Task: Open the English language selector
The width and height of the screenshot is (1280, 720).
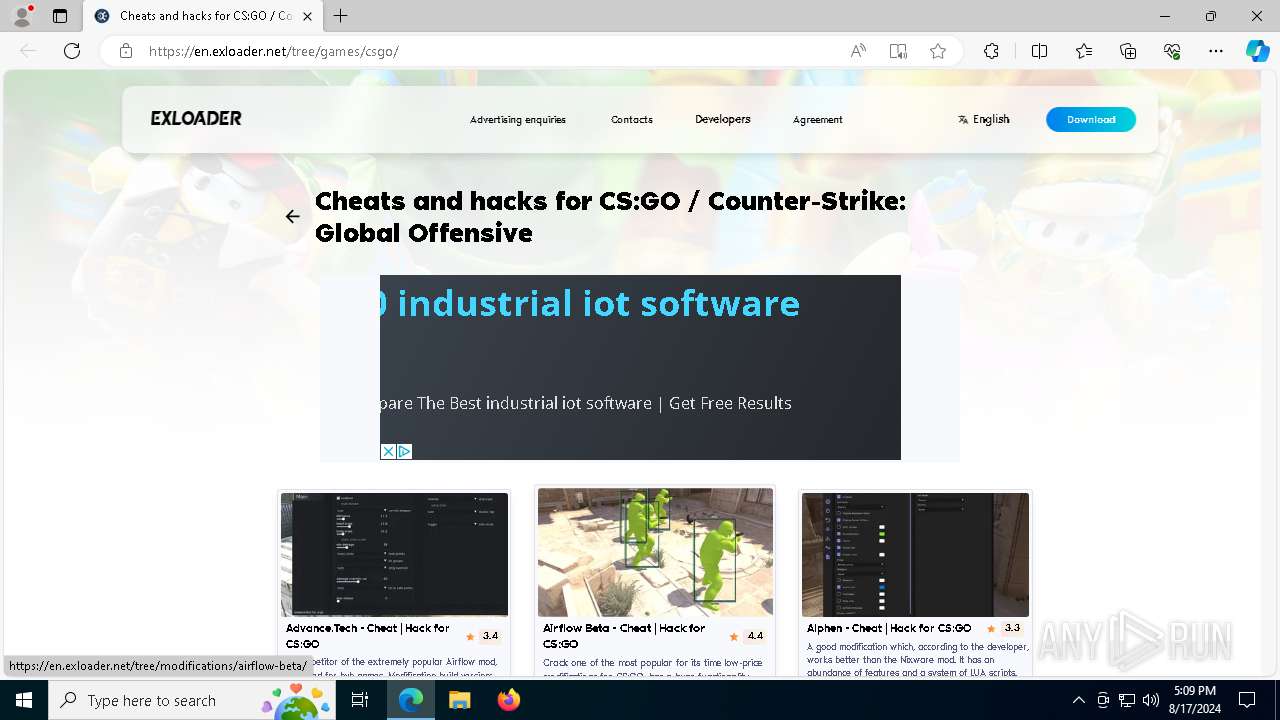Action: click(x=984, y=119)
